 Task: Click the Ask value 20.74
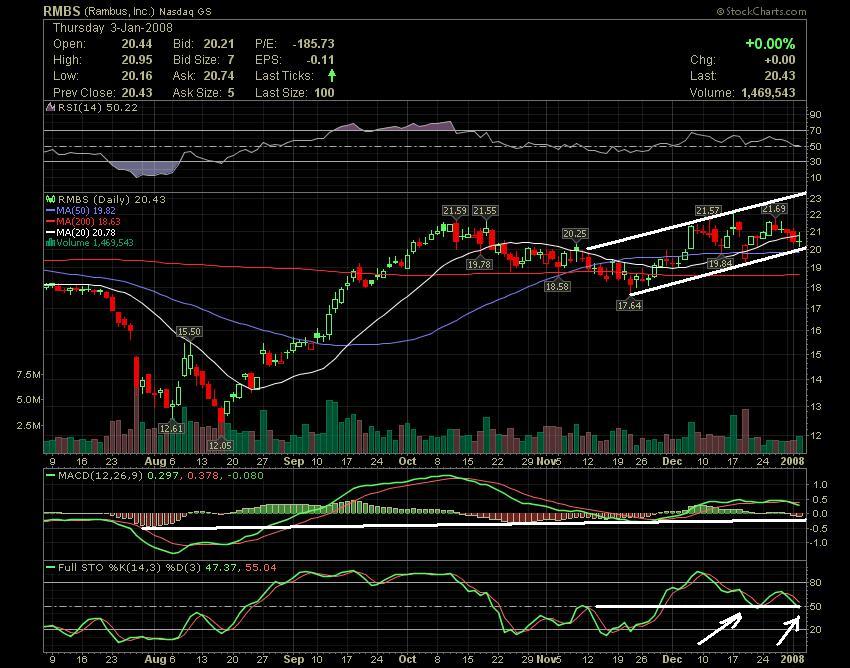219,76
